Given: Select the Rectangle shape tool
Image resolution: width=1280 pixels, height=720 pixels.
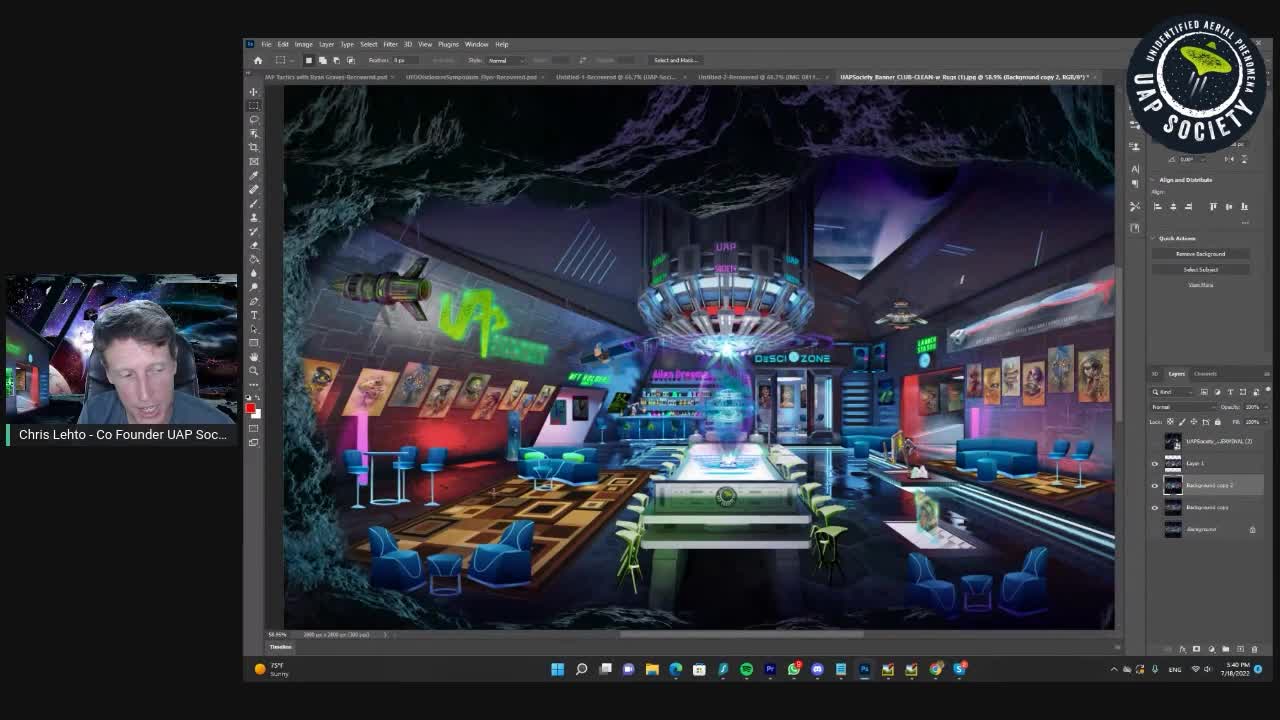Looking at the screenshot, I should (x=253, y=343).
